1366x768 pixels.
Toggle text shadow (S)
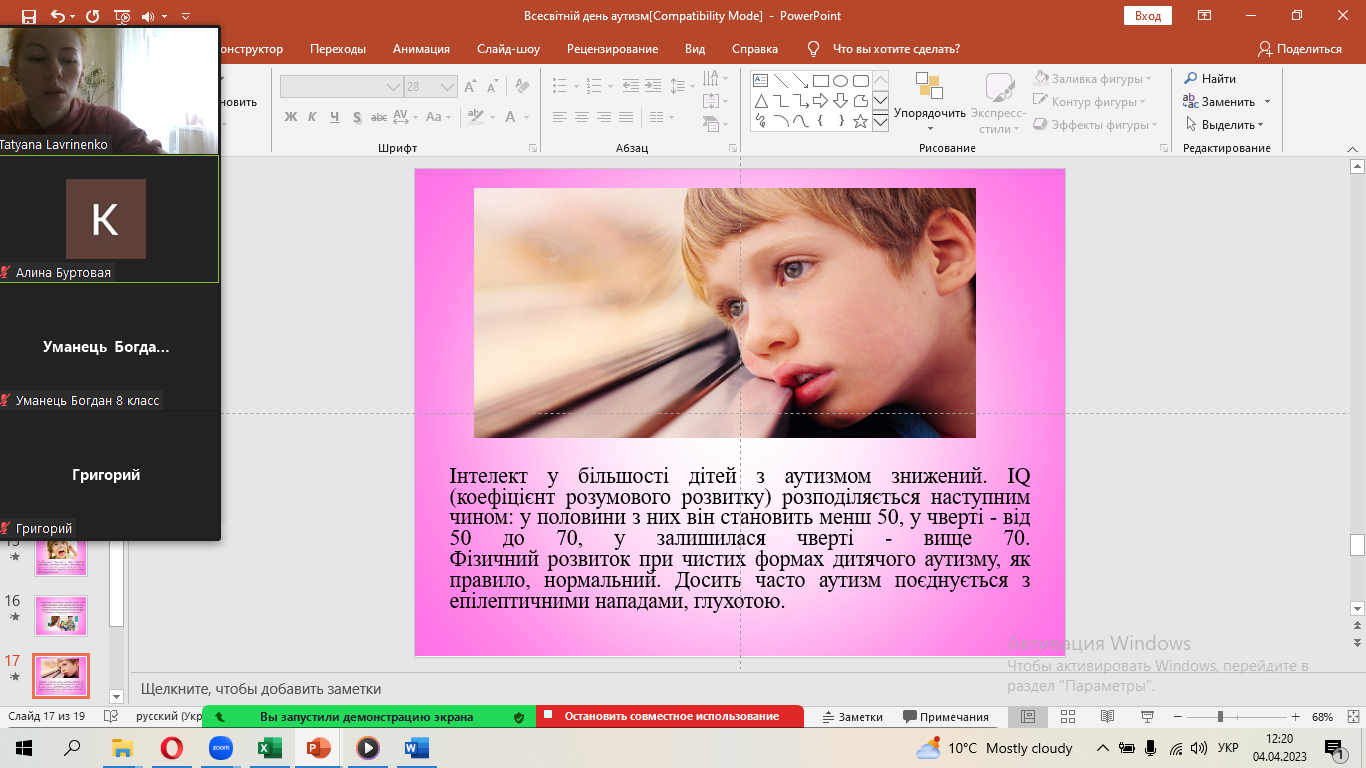pyautogui.click(x=355, y=117)
